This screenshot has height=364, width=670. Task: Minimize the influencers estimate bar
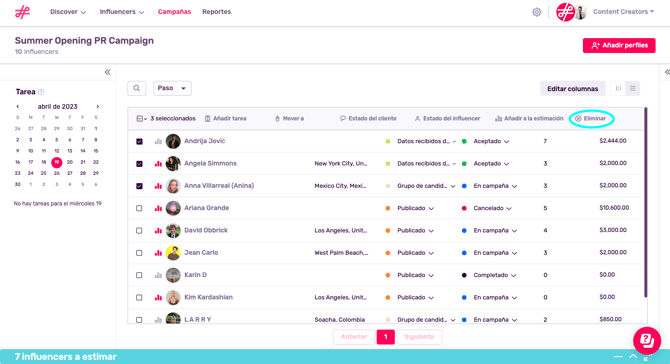(x=618, y=356)
